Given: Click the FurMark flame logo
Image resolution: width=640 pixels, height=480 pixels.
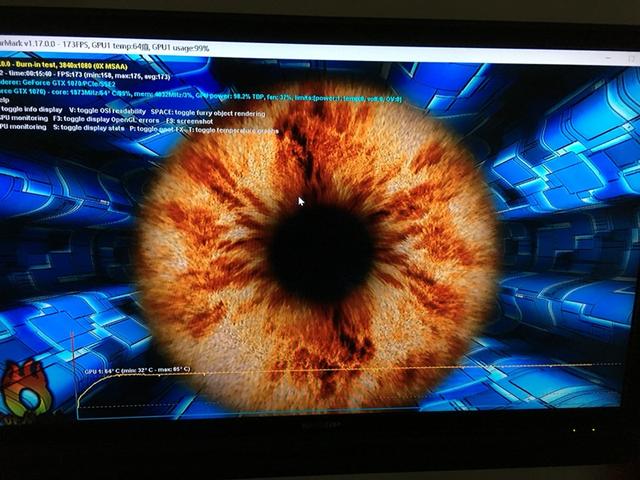Looking at the screenshot, I should click(25, 389).
